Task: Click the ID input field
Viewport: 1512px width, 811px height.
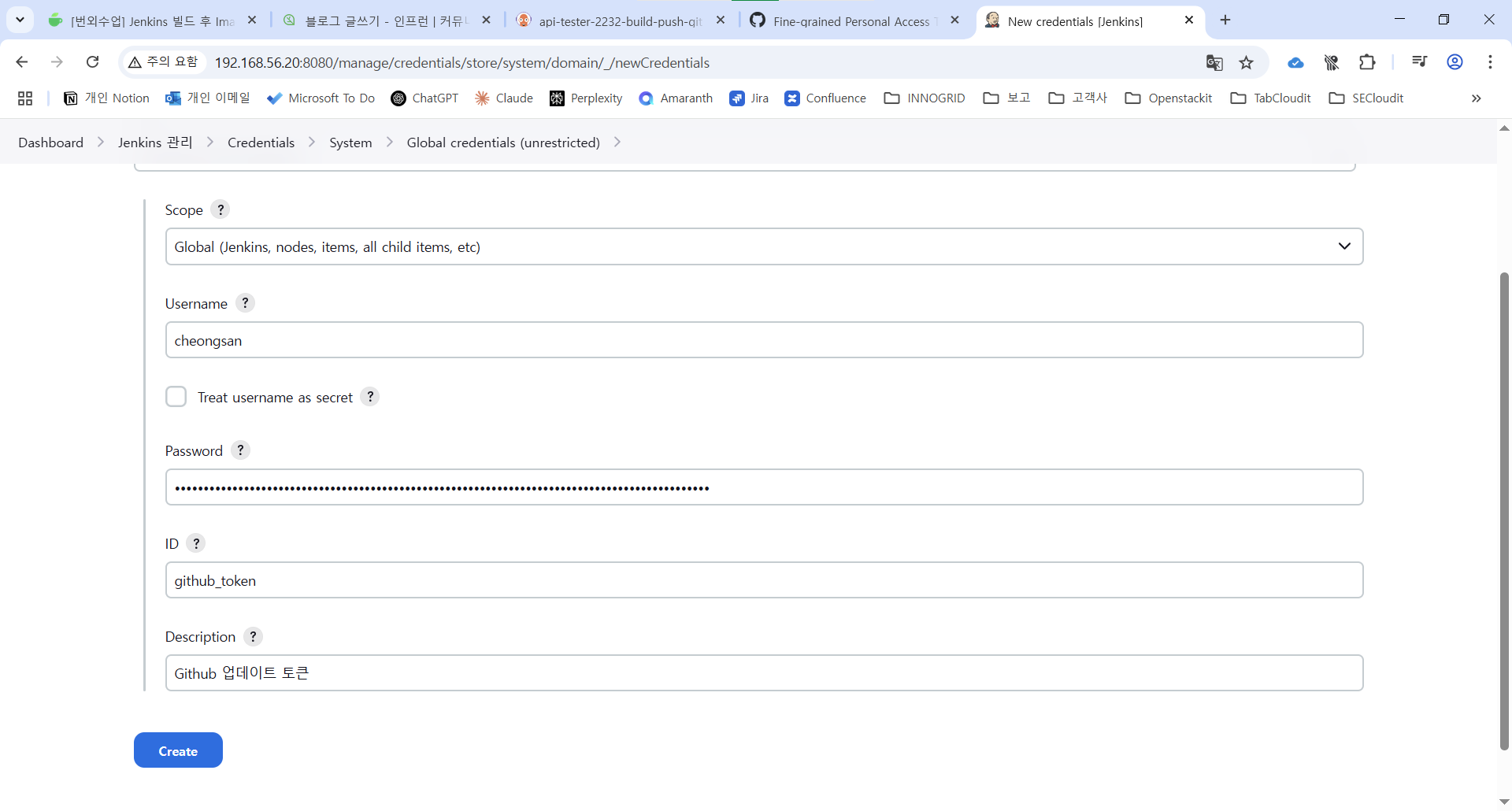Action: click(764, 580)
